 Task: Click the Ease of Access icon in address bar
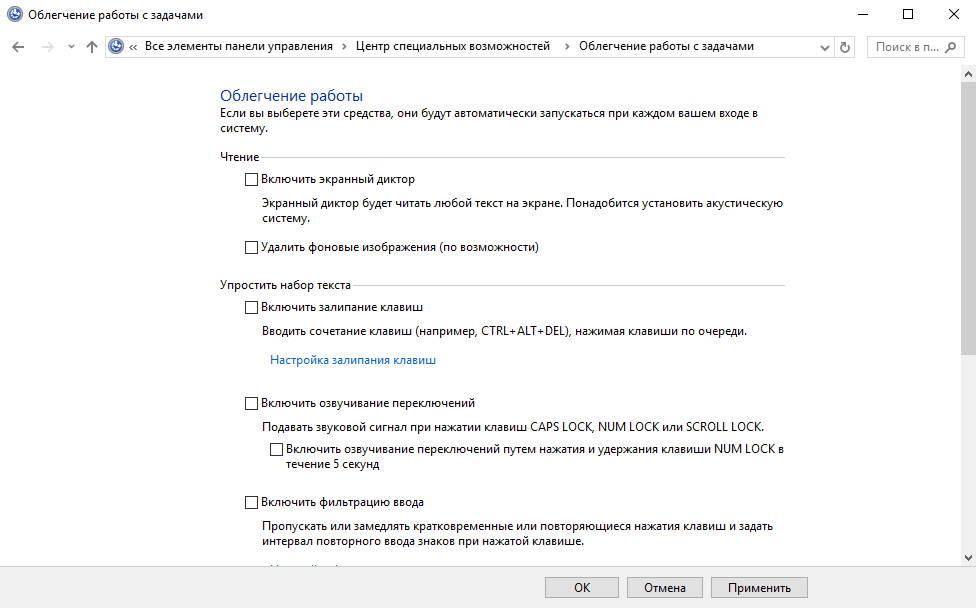(x=116, y=47)
